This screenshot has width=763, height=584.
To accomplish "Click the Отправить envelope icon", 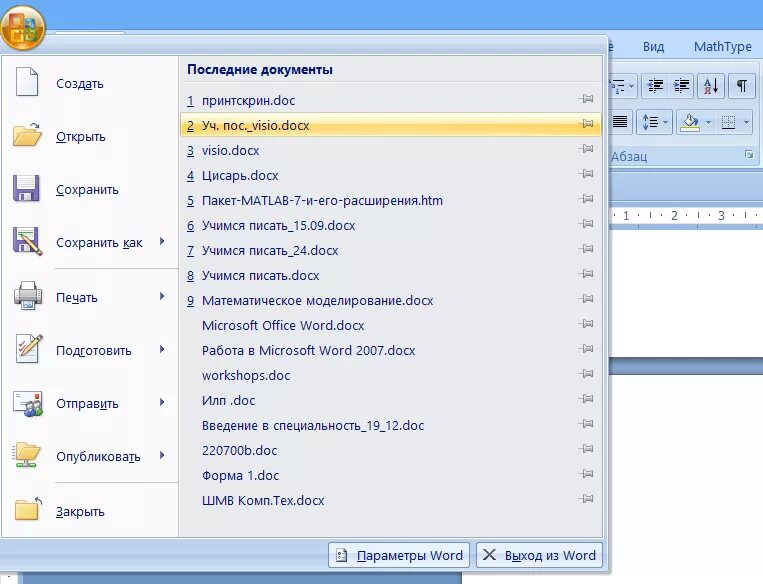I will [x=28, y=403].
